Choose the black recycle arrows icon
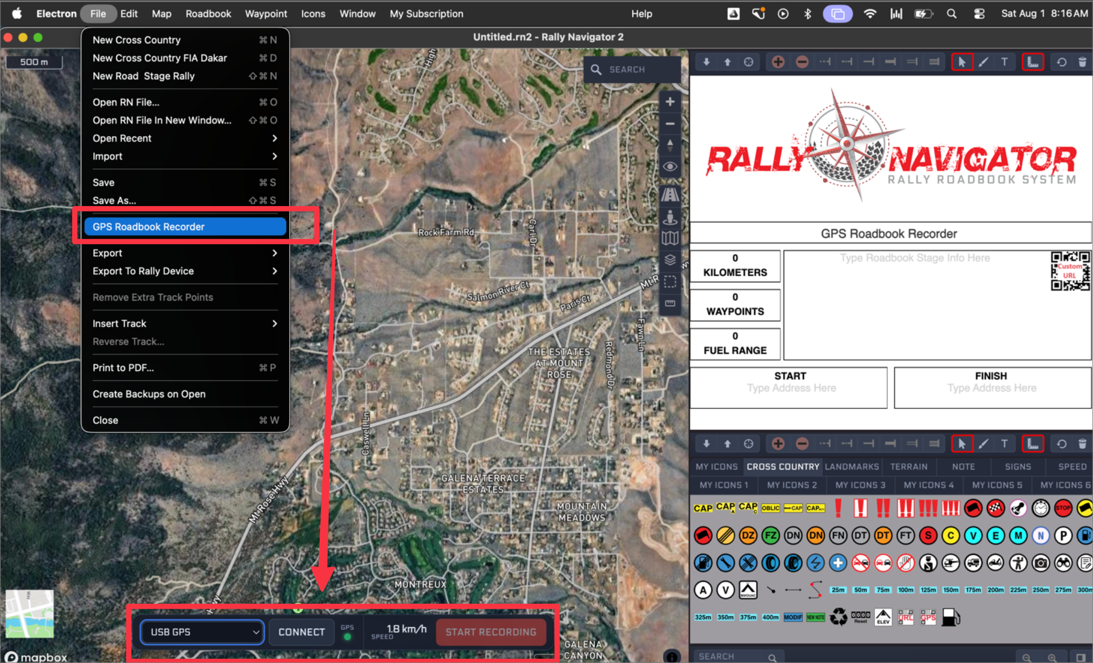Image resolution: width=1093 pixels, height=663 pixels. point(838,617)
